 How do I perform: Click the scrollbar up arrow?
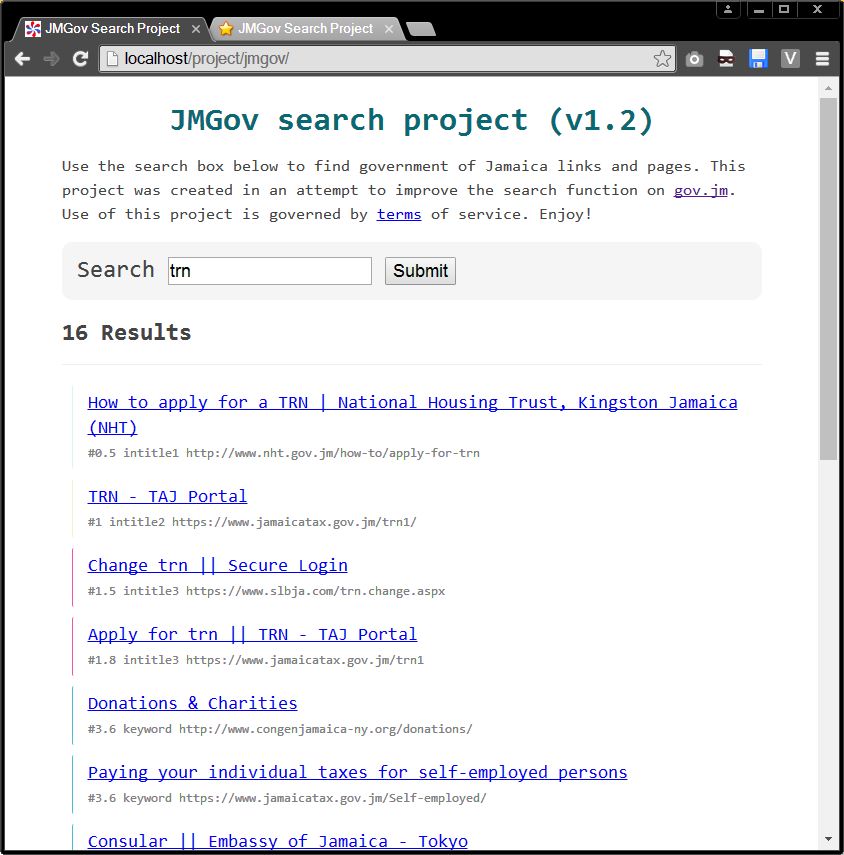[x=828, y=88]
